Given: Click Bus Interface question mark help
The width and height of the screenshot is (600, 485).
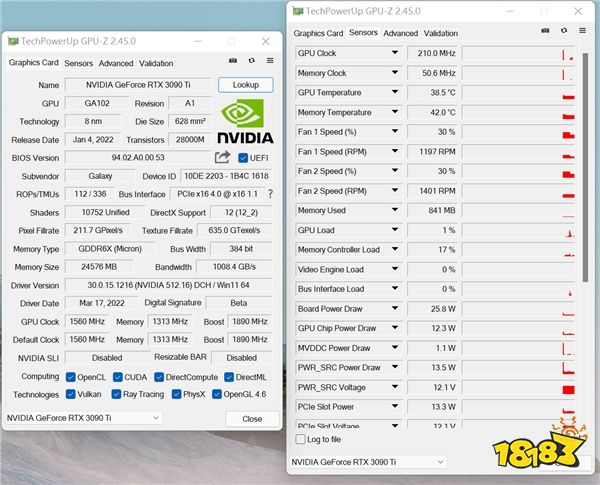Looking at the screenshot, I should click(x=270, y=194).
